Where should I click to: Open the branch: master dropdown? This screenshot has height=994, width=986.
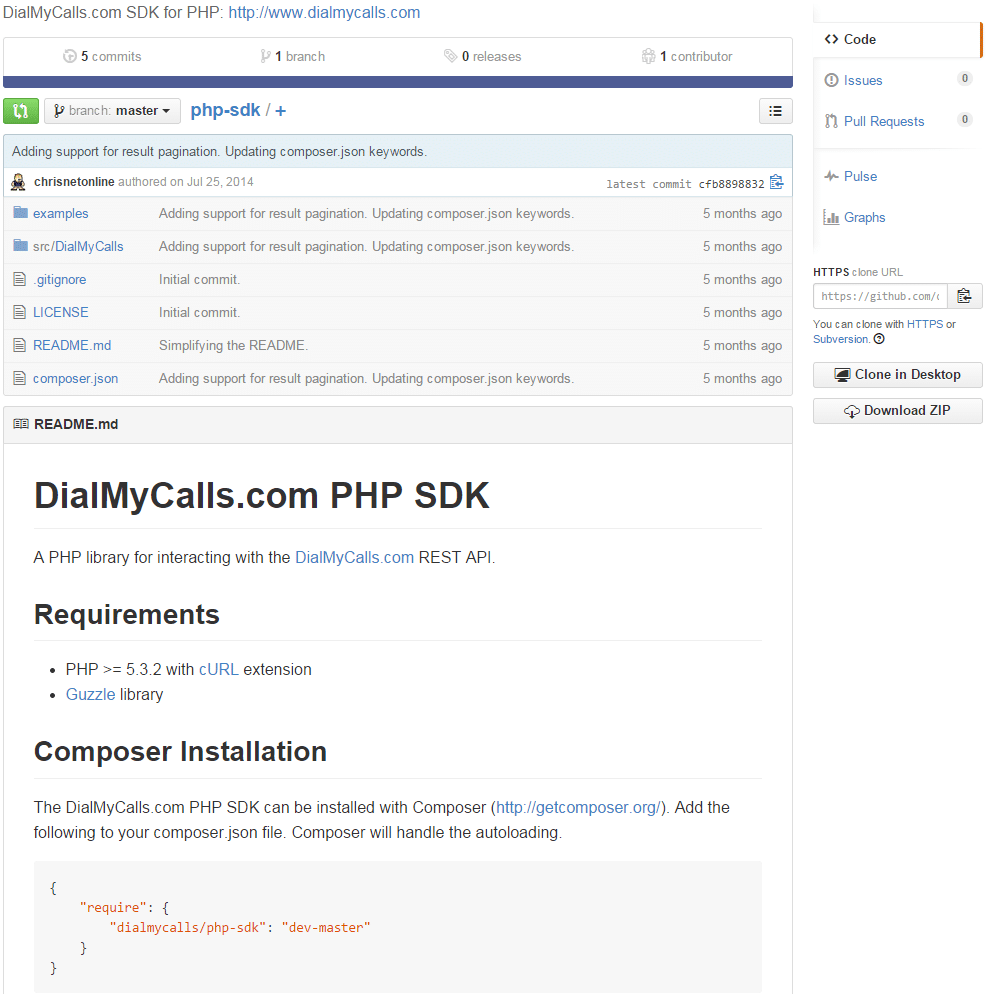point(112,111)
